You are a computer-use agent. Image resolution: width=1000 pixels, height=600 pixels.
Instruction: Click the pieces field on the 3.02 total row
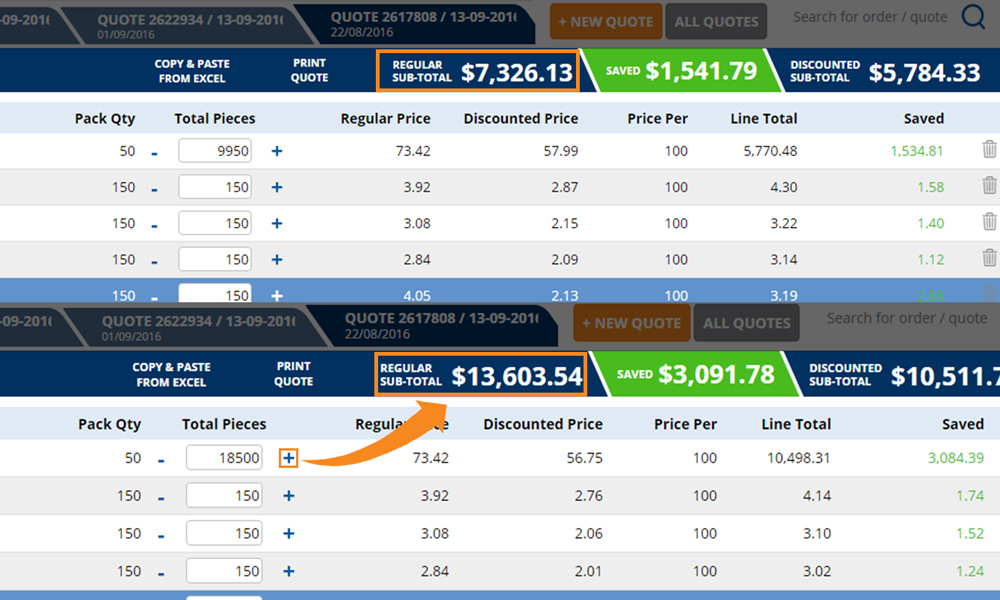tap(224, 571)
